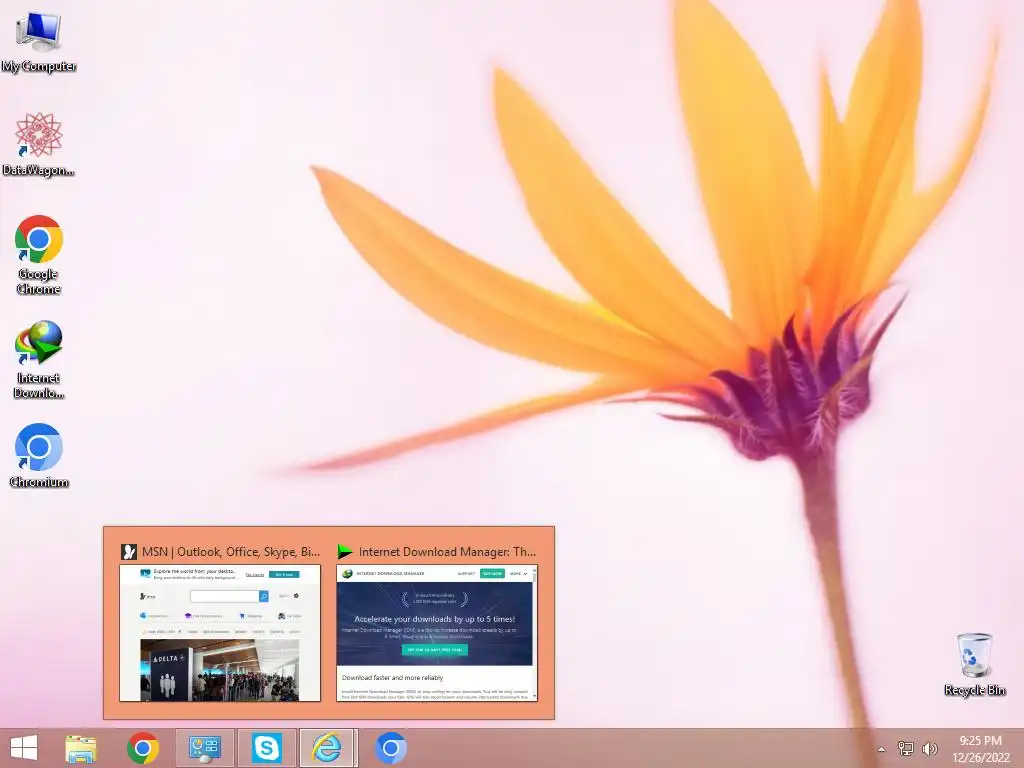Click the Internet Download Manager: Th... preview title
Screen dimensions: 1024x768
[447, 552]
